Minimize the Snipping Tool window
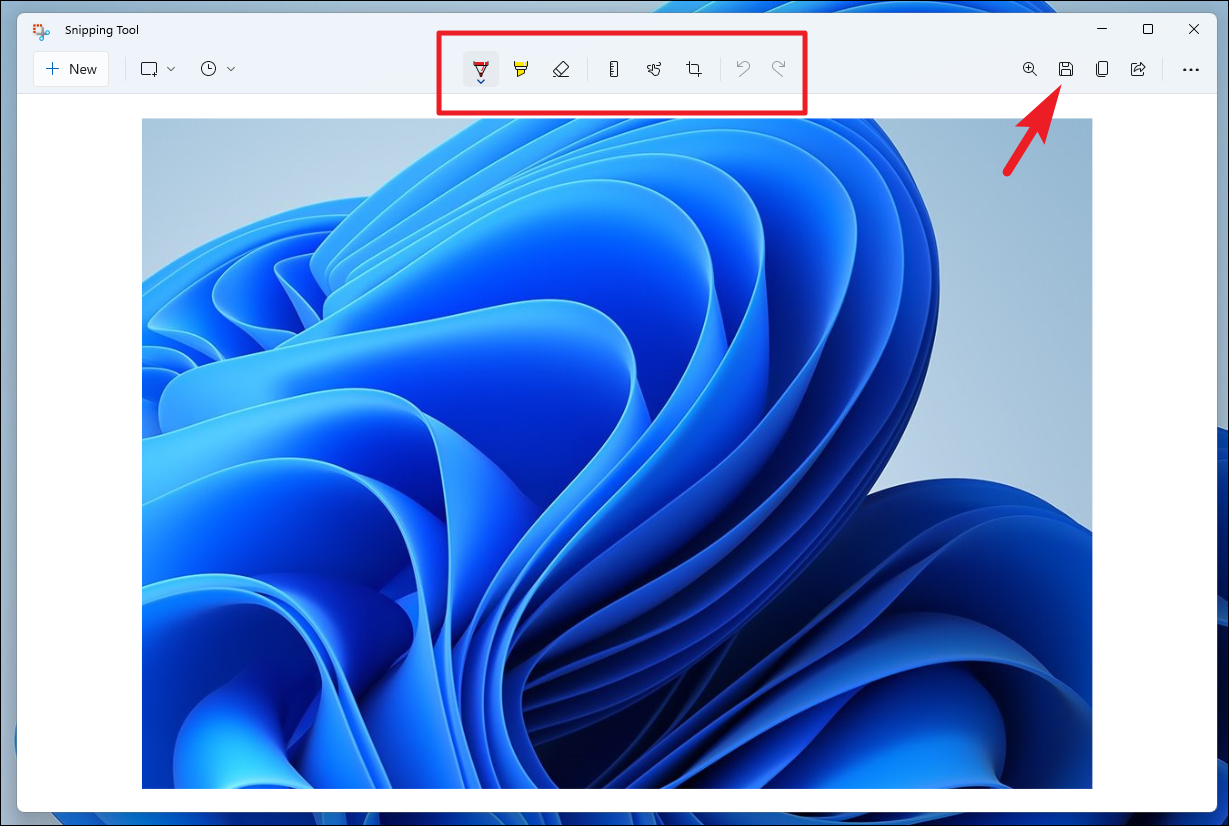The width and height of the screenshot is (1229, 826). tap(1101, 30)
